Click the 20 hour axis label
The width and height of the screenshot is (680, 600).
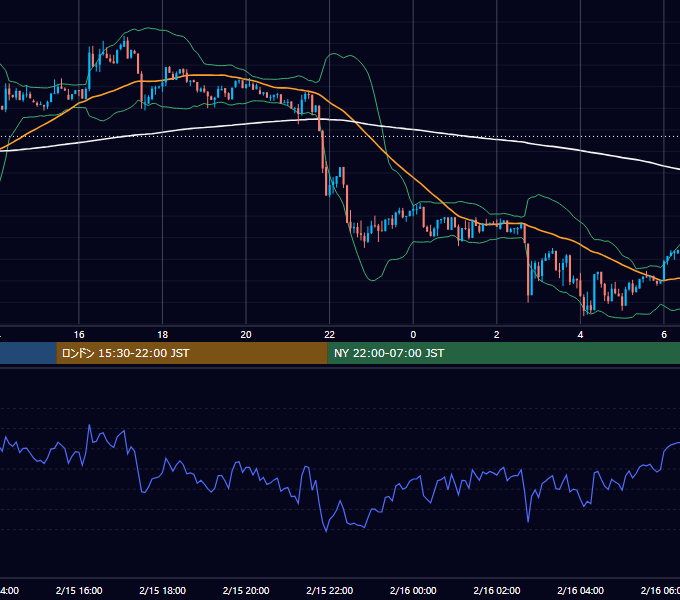click(246, 335)
